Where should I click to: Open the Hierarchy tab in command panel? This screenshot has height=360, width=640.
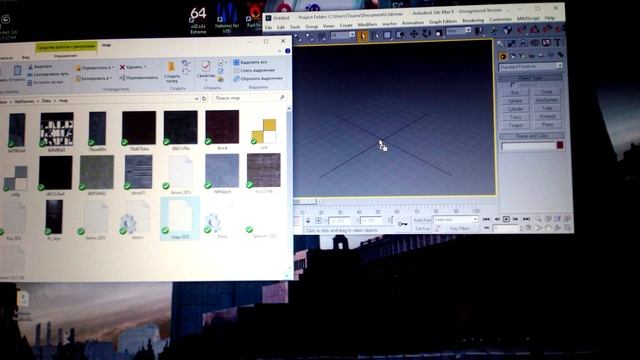[523, 43]
